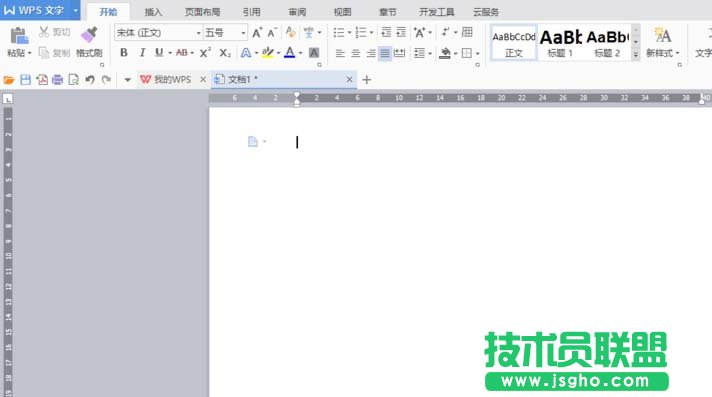Viewport: 712px width, 397px height.
Task: Open the phonetic guide (变) icon
Action: [309, 32]
